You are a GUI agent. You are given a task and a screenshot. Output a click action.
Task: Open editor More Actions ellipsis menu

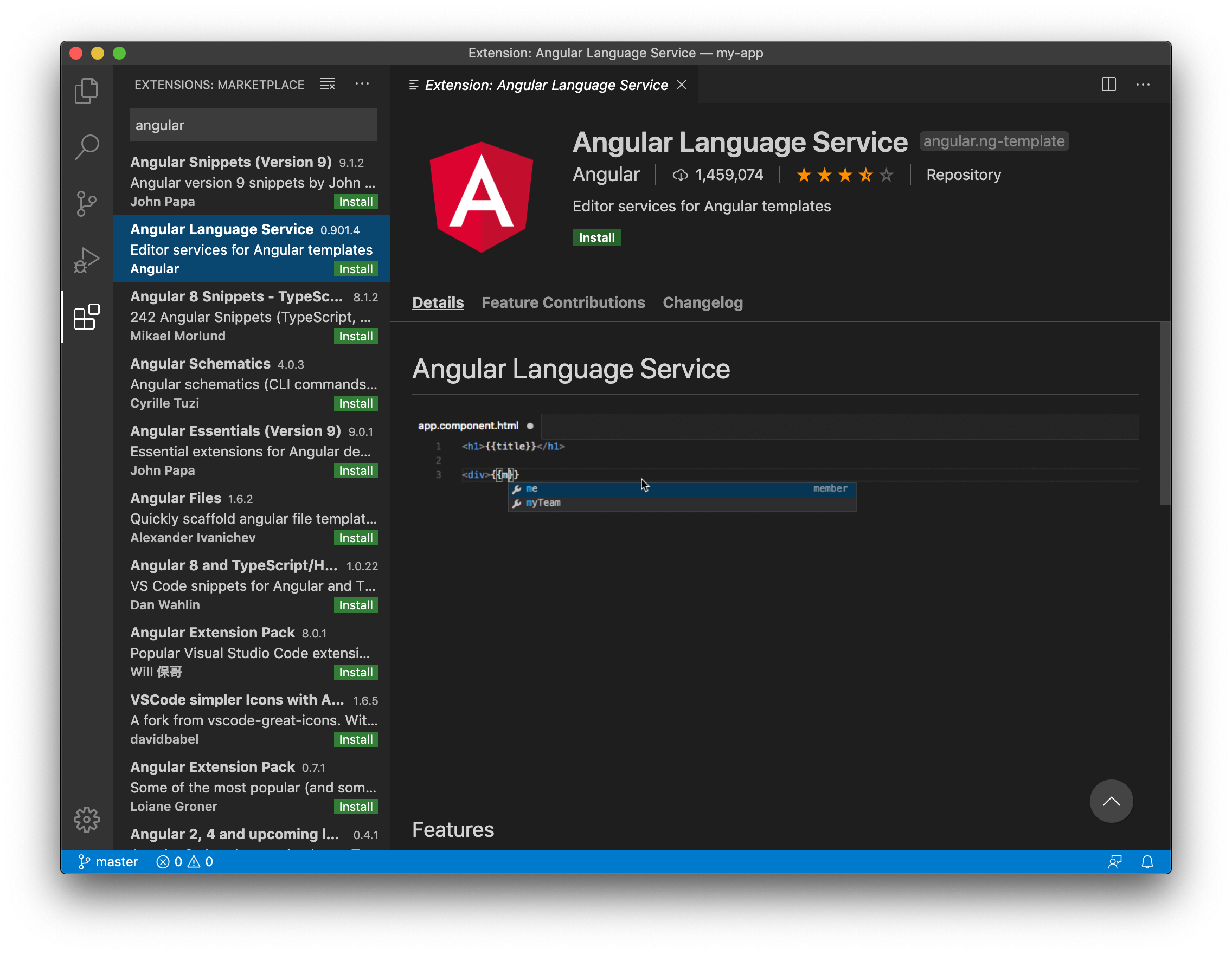[1143, 85]
